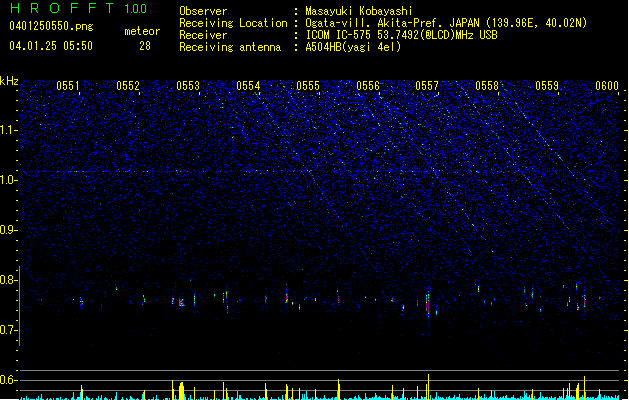Click location text Ogata-vill. Akita-Pref. JAPAN
This screenshot has width=629, height=400.
click(391, 23)
